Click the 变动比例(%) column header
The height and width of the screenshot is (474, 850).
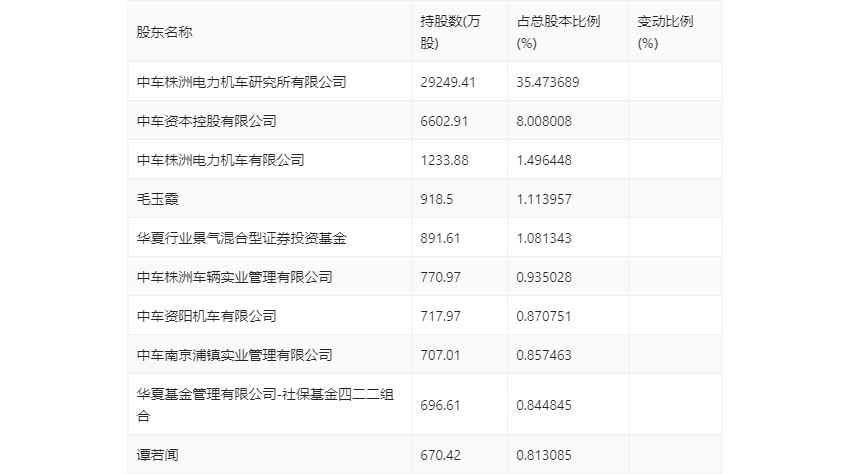pos(665,32)
